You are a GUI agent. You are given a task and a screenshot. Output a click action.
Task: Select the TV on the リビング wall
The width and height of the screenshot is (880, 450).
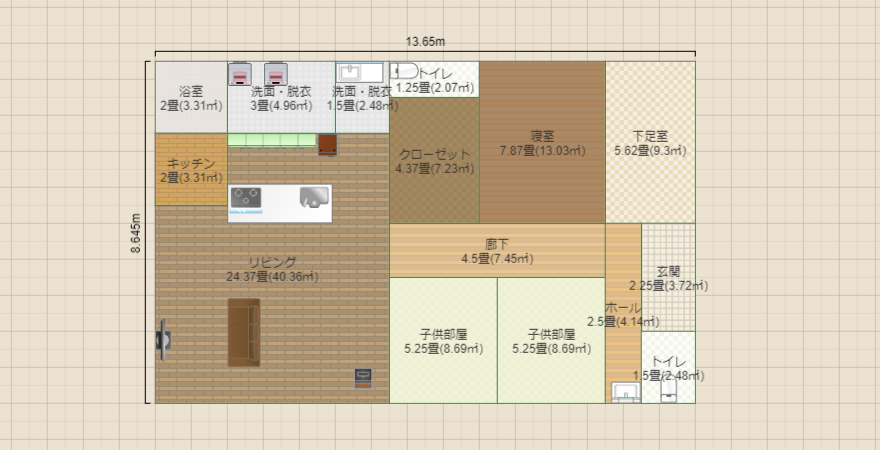[x=163, y=339]
